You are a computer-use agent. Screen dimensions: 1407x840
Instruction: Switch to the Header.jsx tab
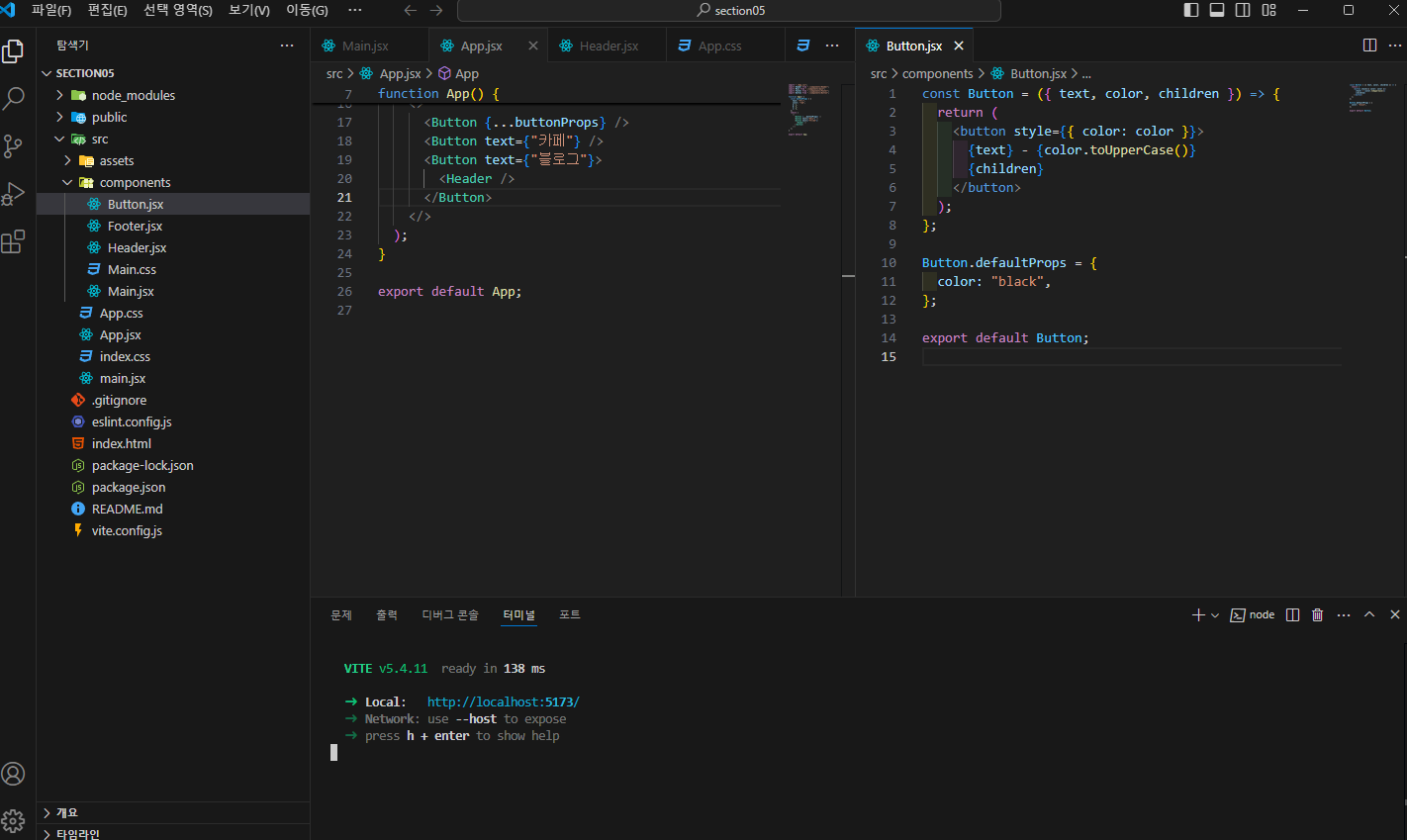609,46
